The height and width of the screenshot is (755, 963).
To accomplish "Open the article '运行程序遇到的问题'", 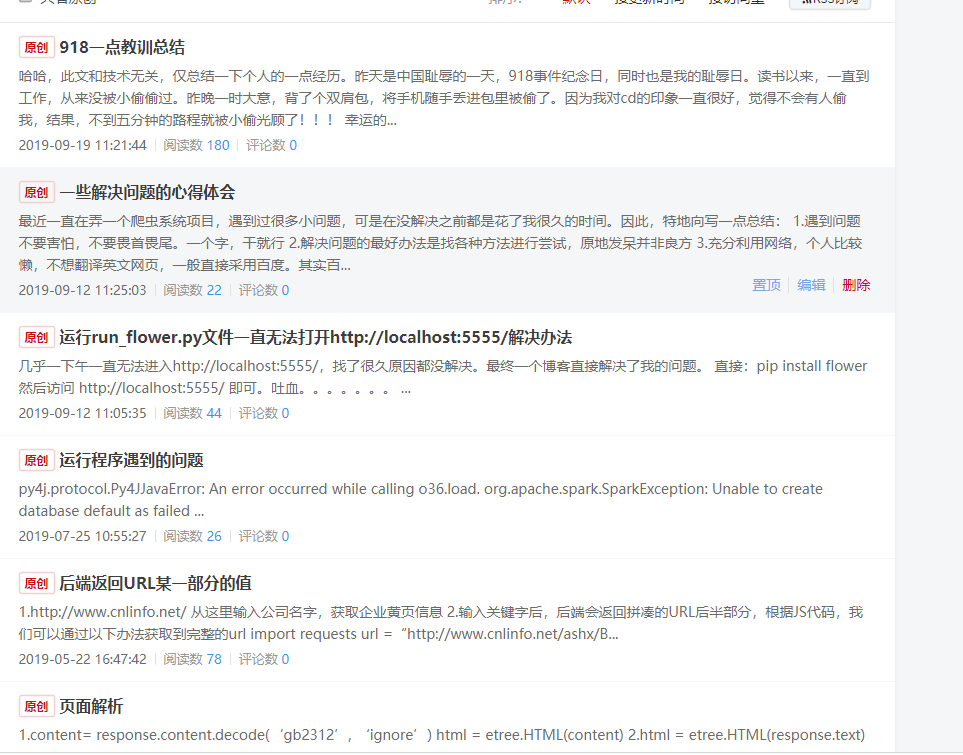I will 131,460.
